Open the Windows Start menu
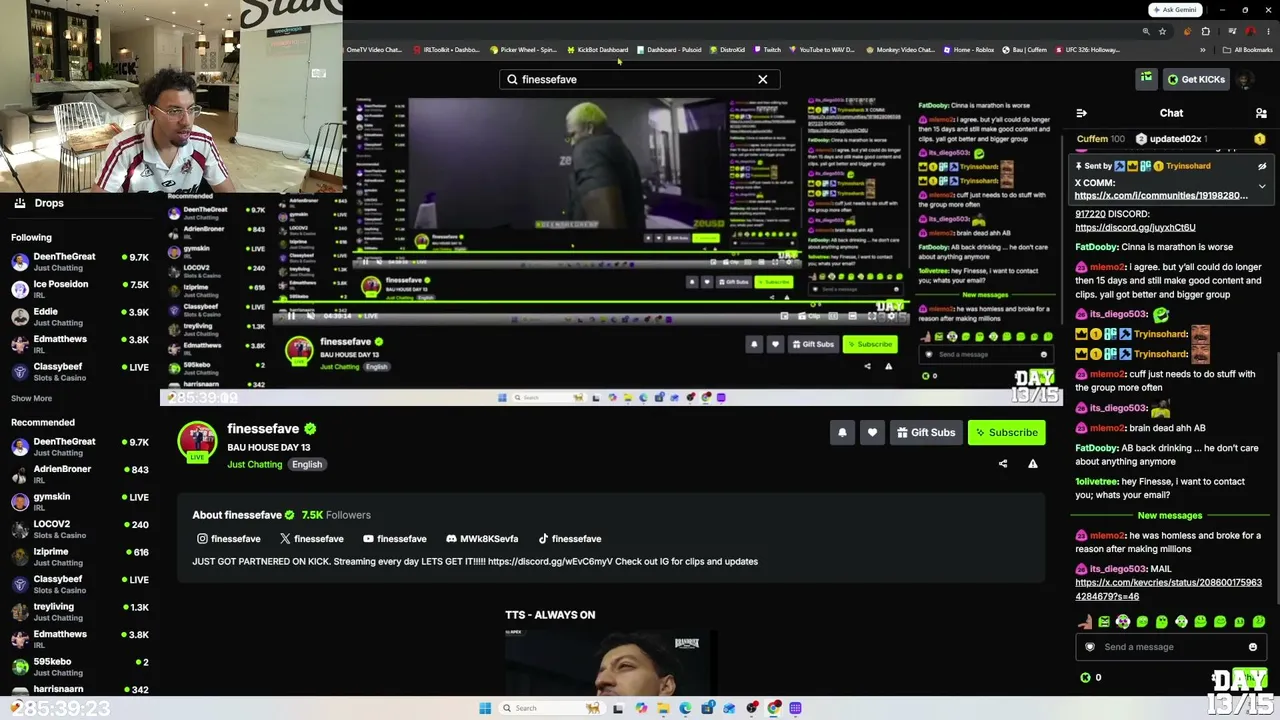Image resolution: width=1280 pixels, height=720 pixels. tap(485, 708)
